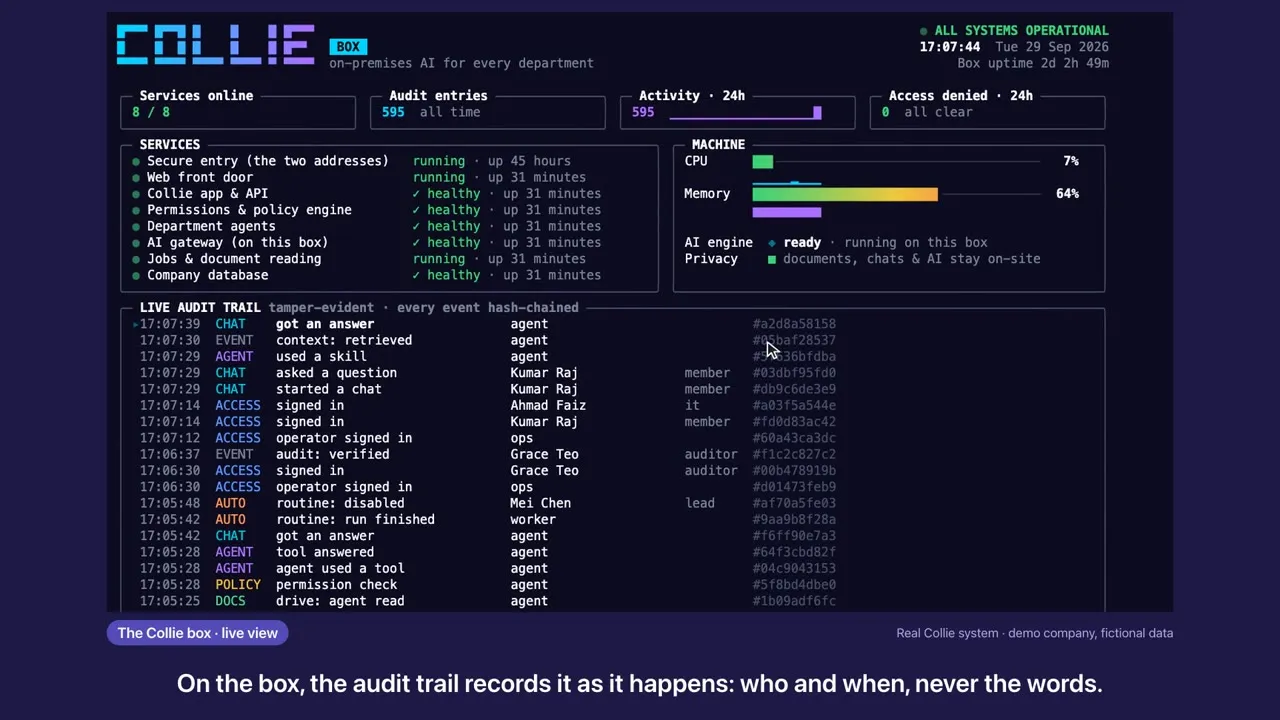Click "running · up 45 hours" status for Secure entry

492,161
